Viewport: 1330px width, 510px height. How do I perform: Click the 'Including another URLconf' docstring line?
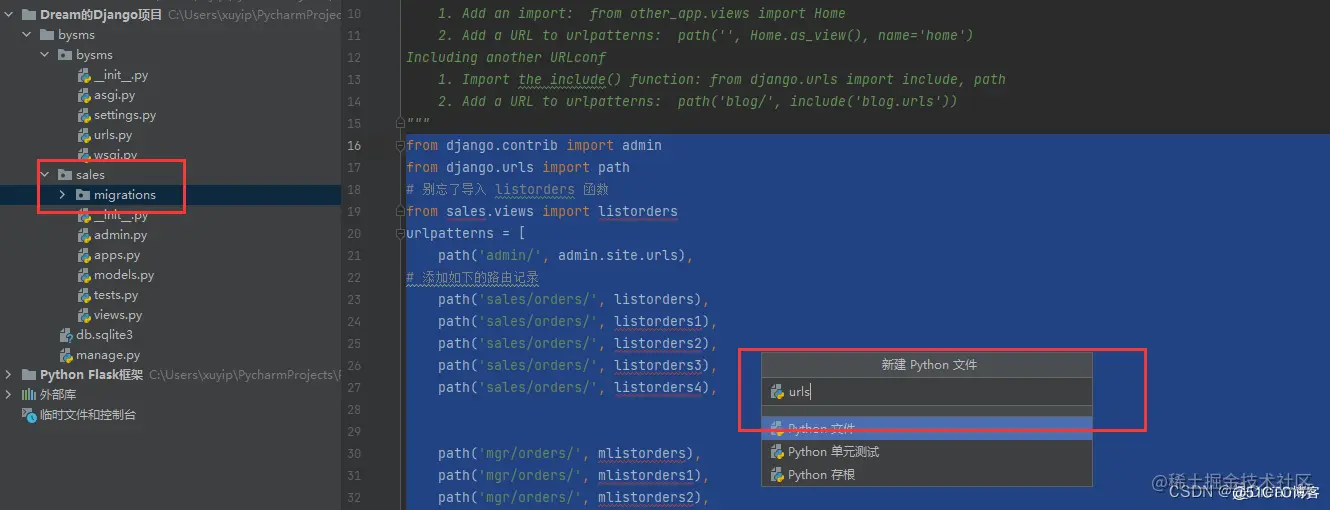(506, 57)
